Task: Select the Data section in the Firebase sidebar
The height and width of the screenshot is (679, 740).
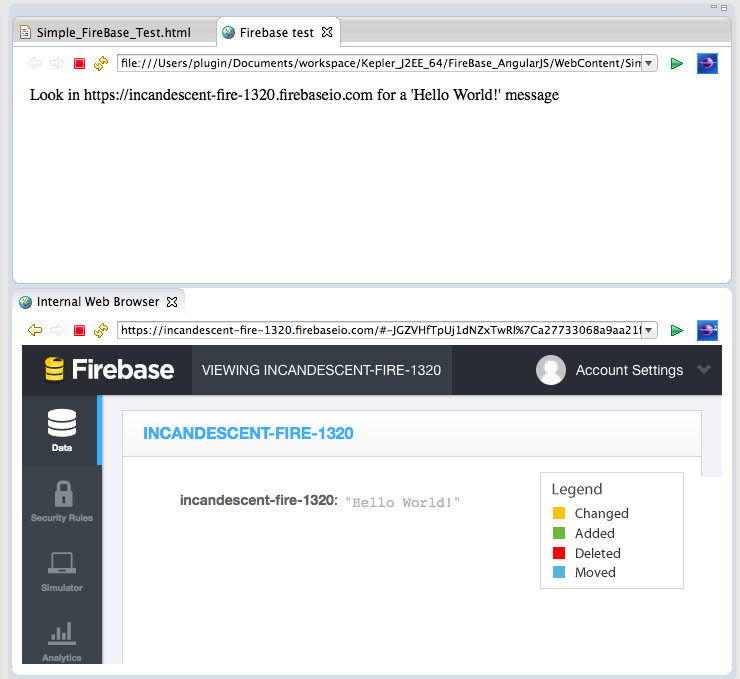Action: (x=62, y=431)
